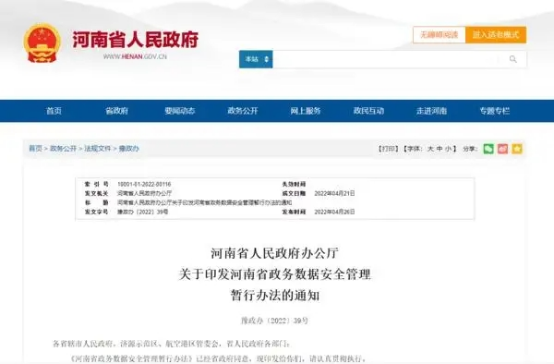Click the search magnifier icon
Viewport: 554px width, 364px height.
tap(513, 59)
